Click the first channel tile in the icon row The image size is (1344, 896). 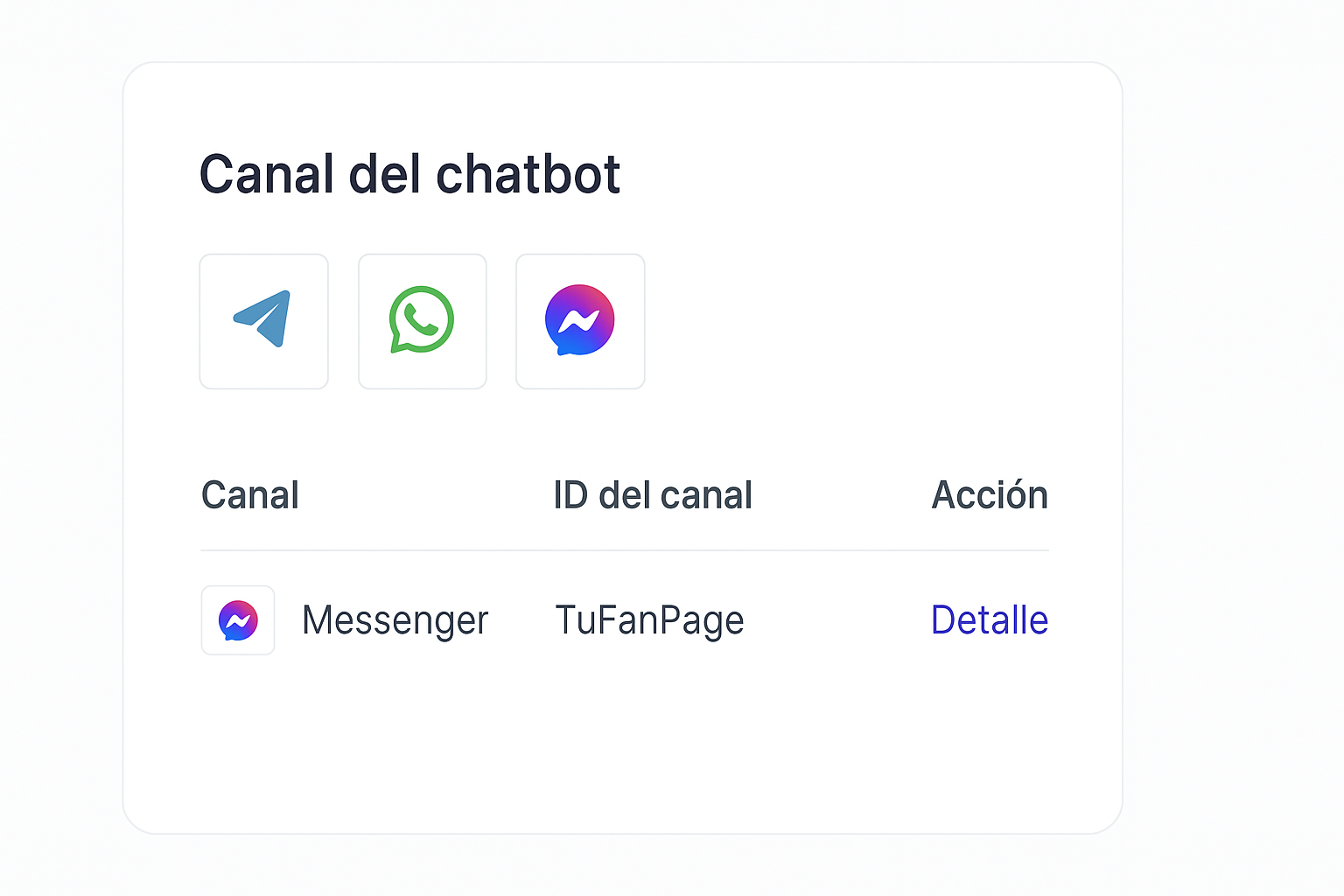[x=263, y=321]
